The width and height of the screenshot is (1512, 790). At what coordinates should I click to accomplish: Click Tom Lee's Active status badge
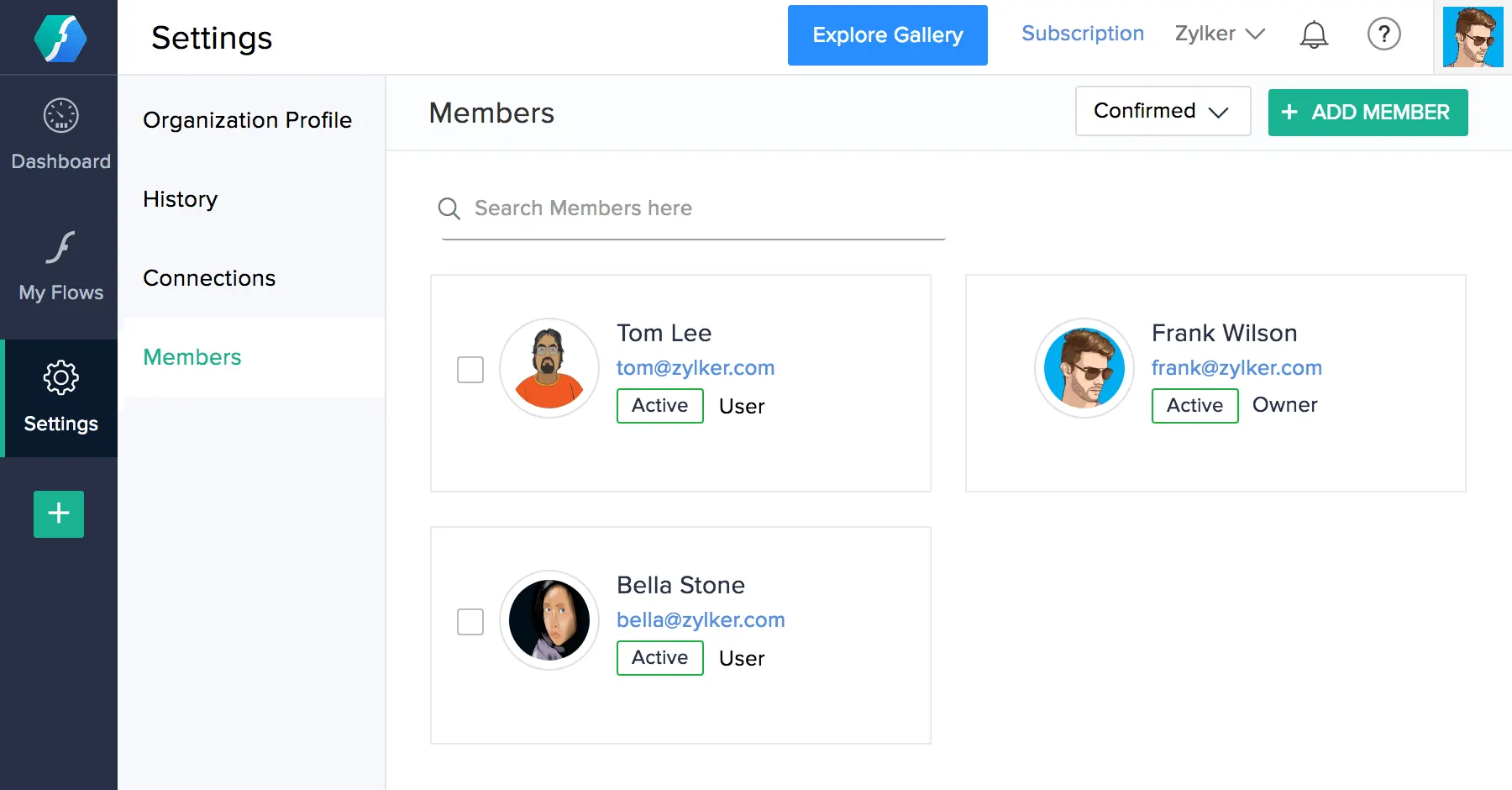660,406
